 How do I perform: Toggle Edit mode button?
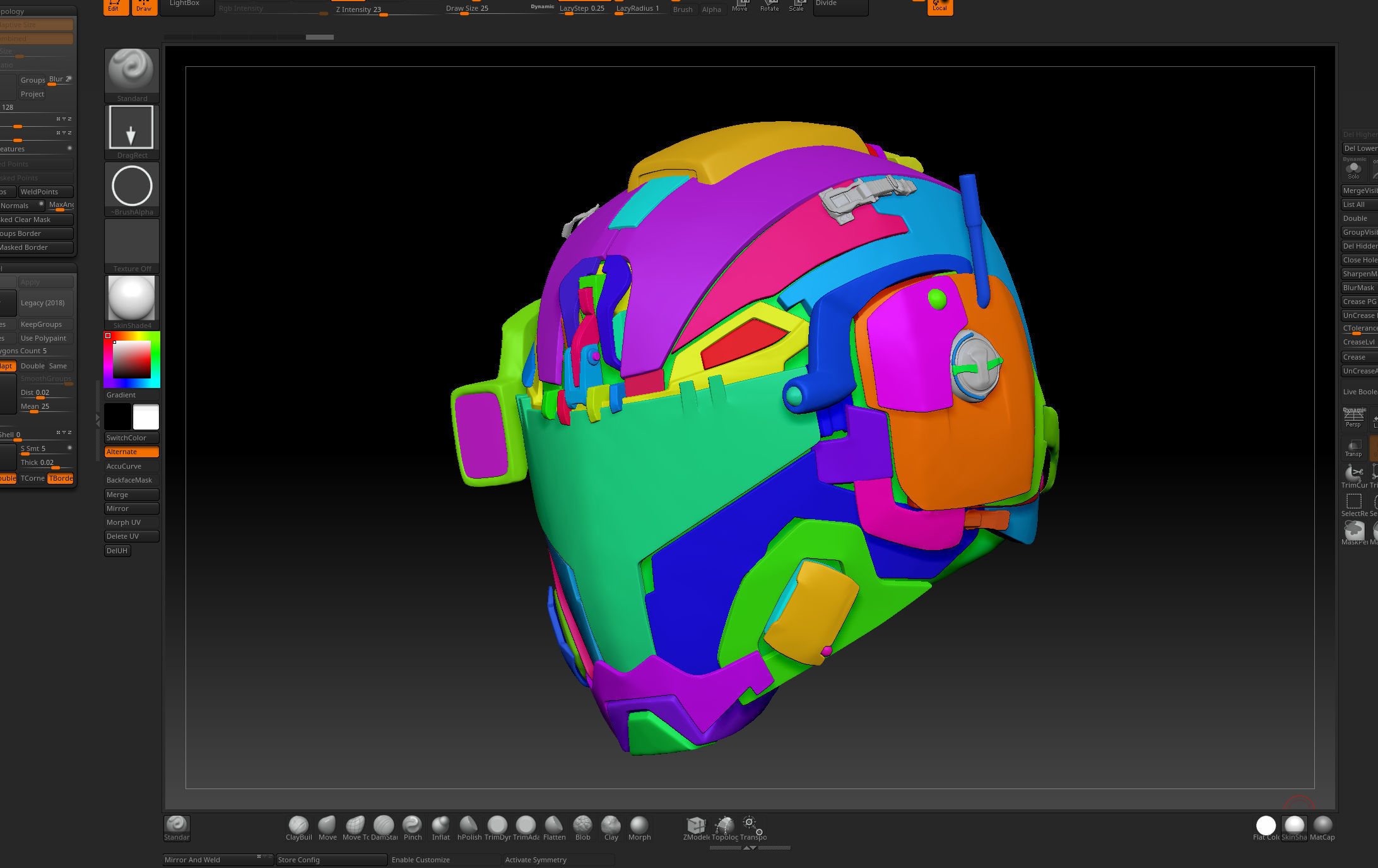click(116, 6)
